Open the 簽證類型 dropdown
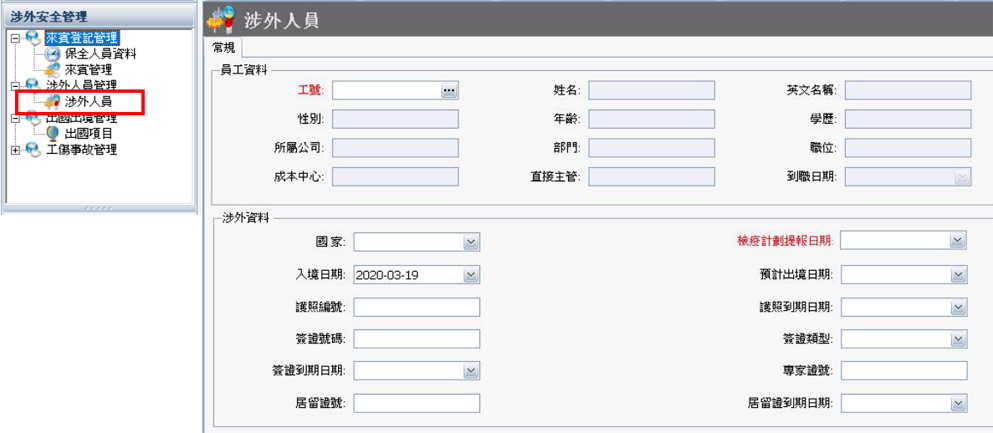 point(958,339)
